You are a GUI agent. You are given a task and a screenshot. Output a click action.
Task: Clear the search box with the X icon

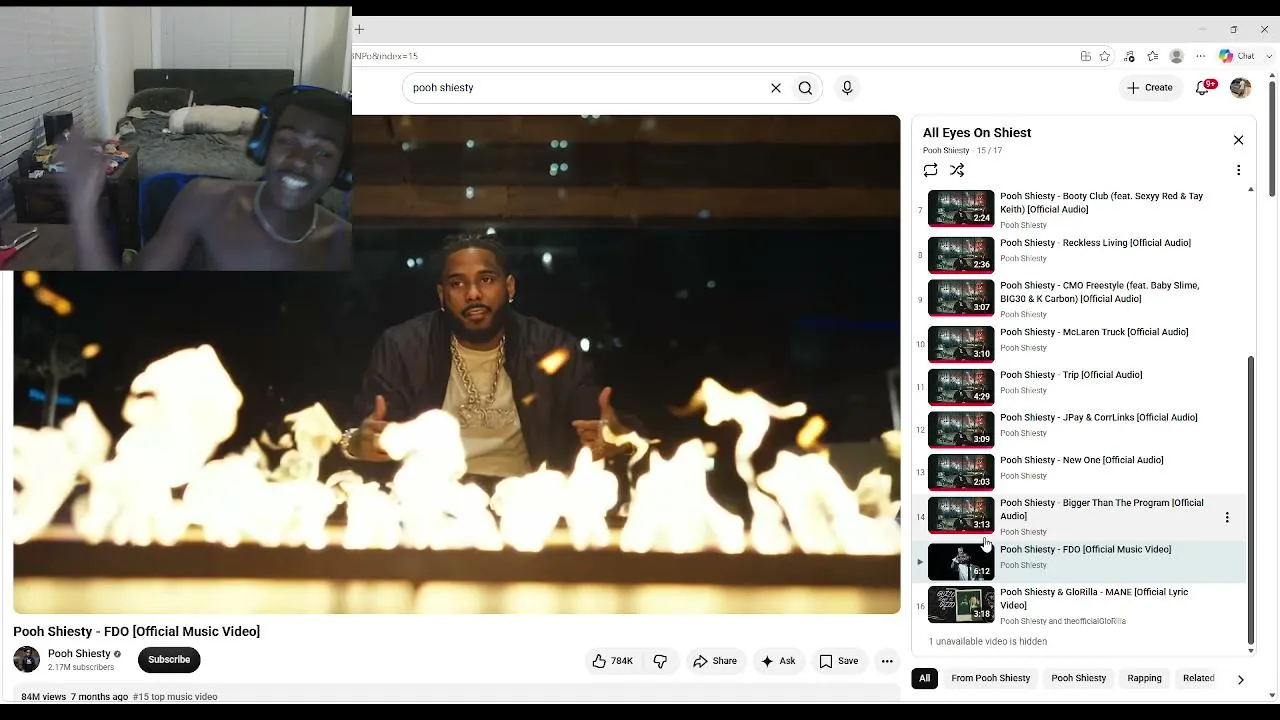[x=775, y=88]
